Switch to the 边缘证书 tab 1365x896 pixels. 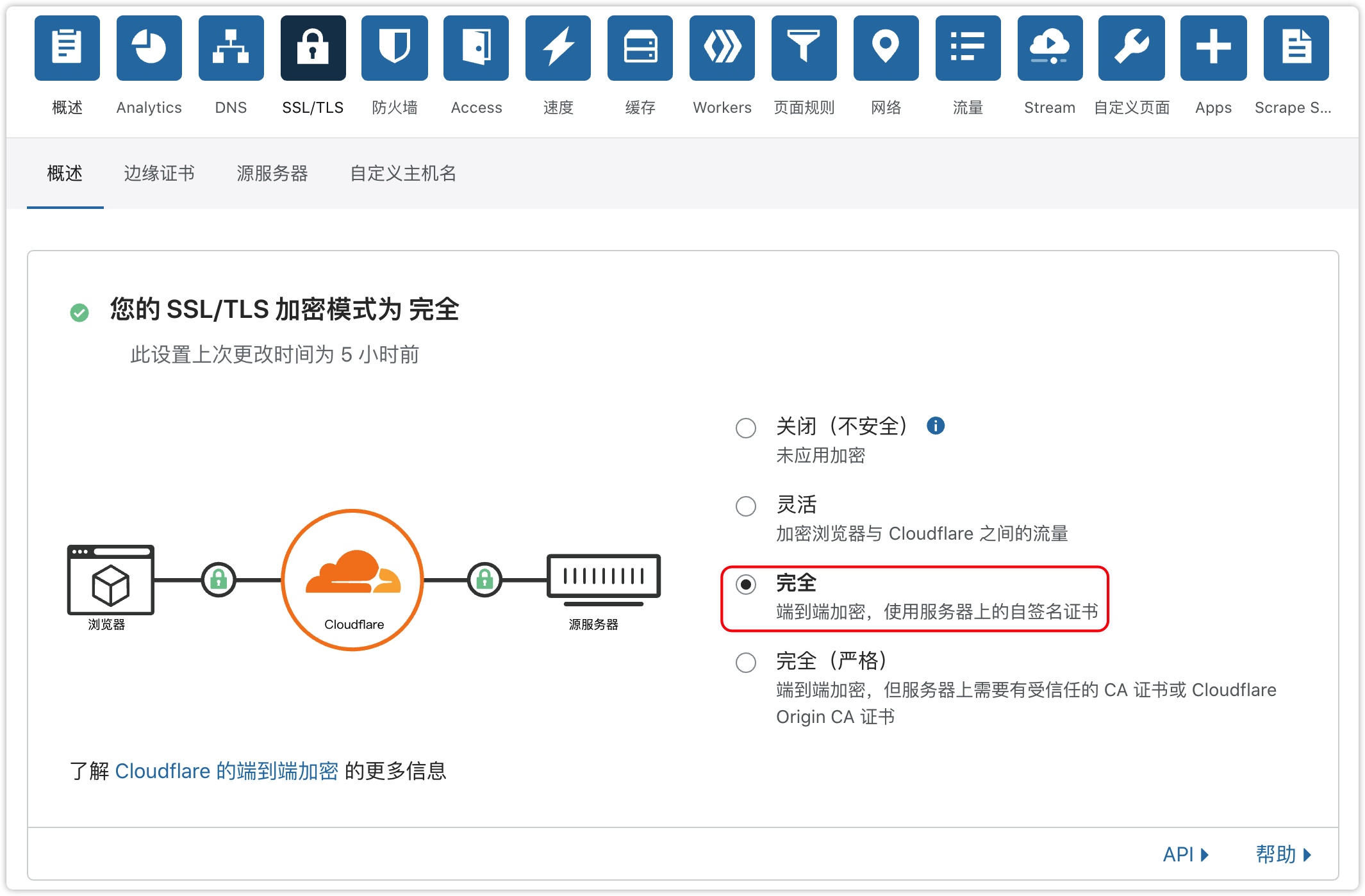tap(159, 173)
